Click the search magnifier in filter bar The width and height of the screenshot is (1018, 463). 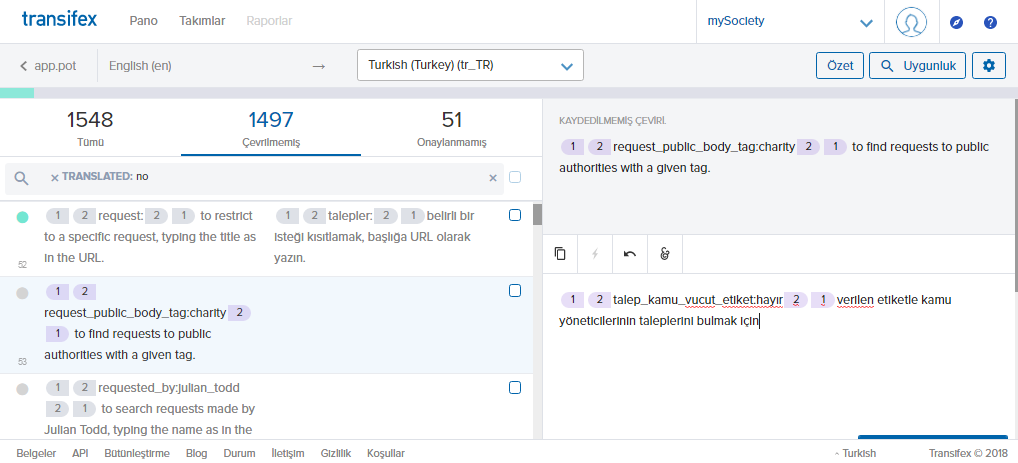(21, 178)
